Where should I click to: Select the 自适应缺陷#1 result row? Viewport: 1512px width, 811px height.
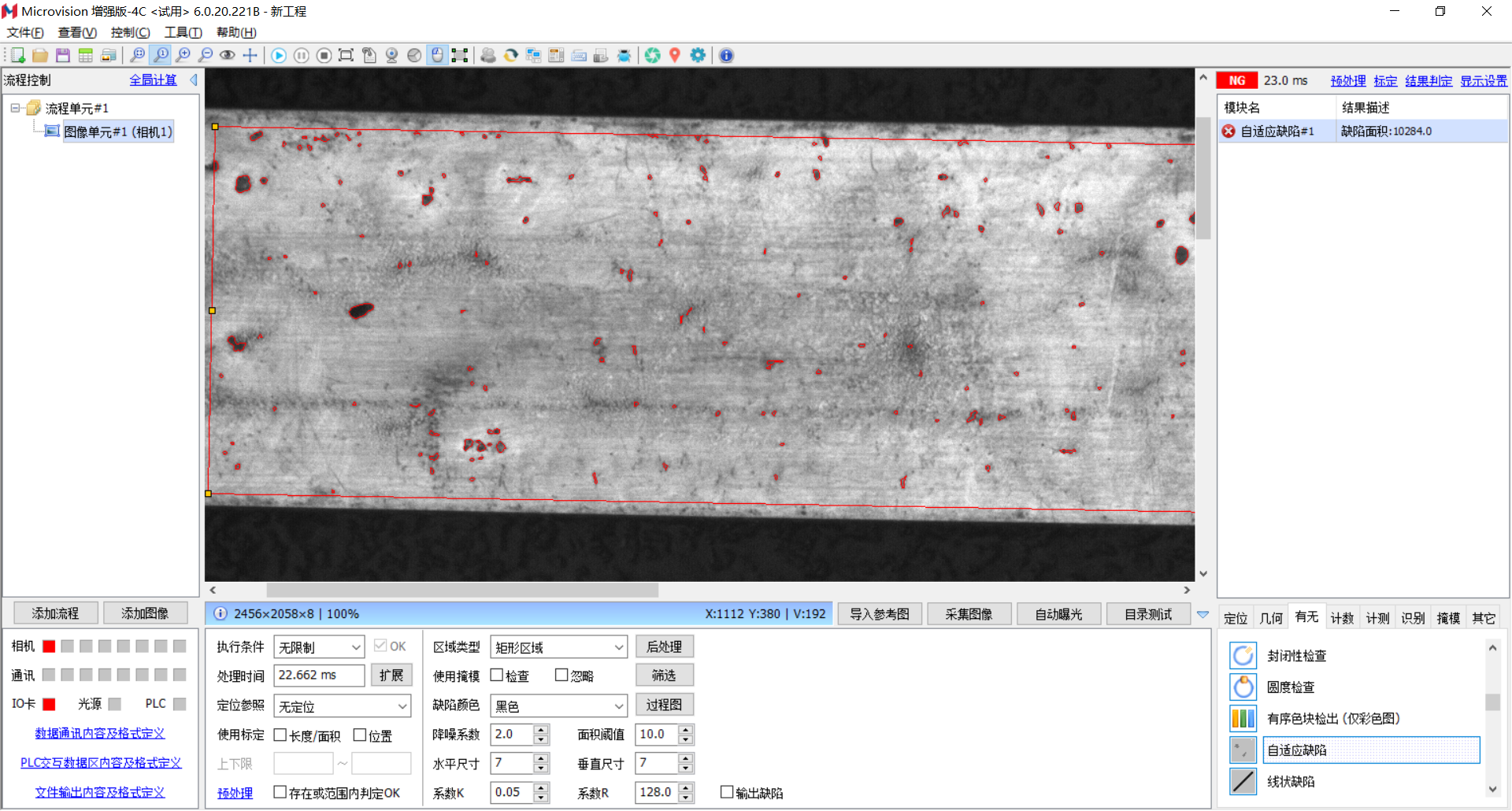(x=1362, y=131)
